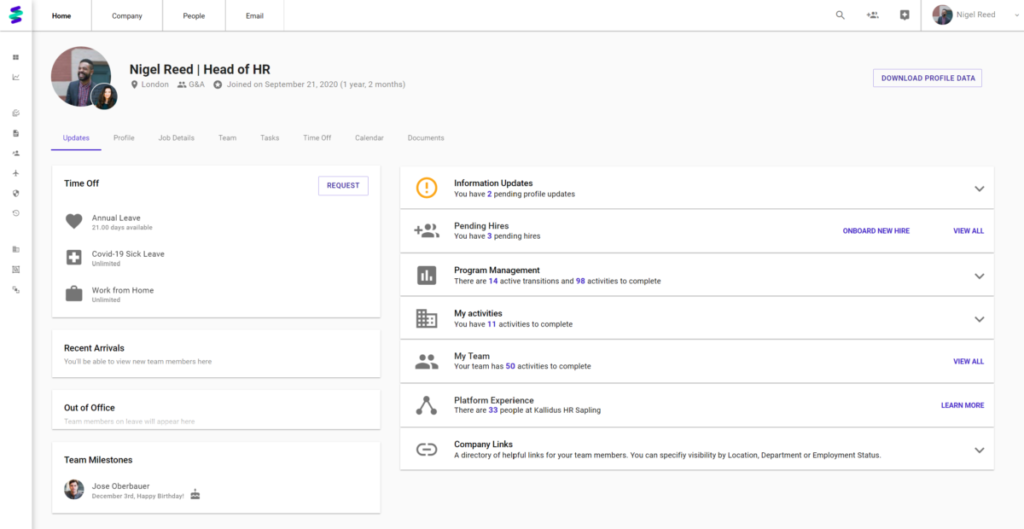
Task: Click the Download Profile Data button
Action: click(927, 78)
